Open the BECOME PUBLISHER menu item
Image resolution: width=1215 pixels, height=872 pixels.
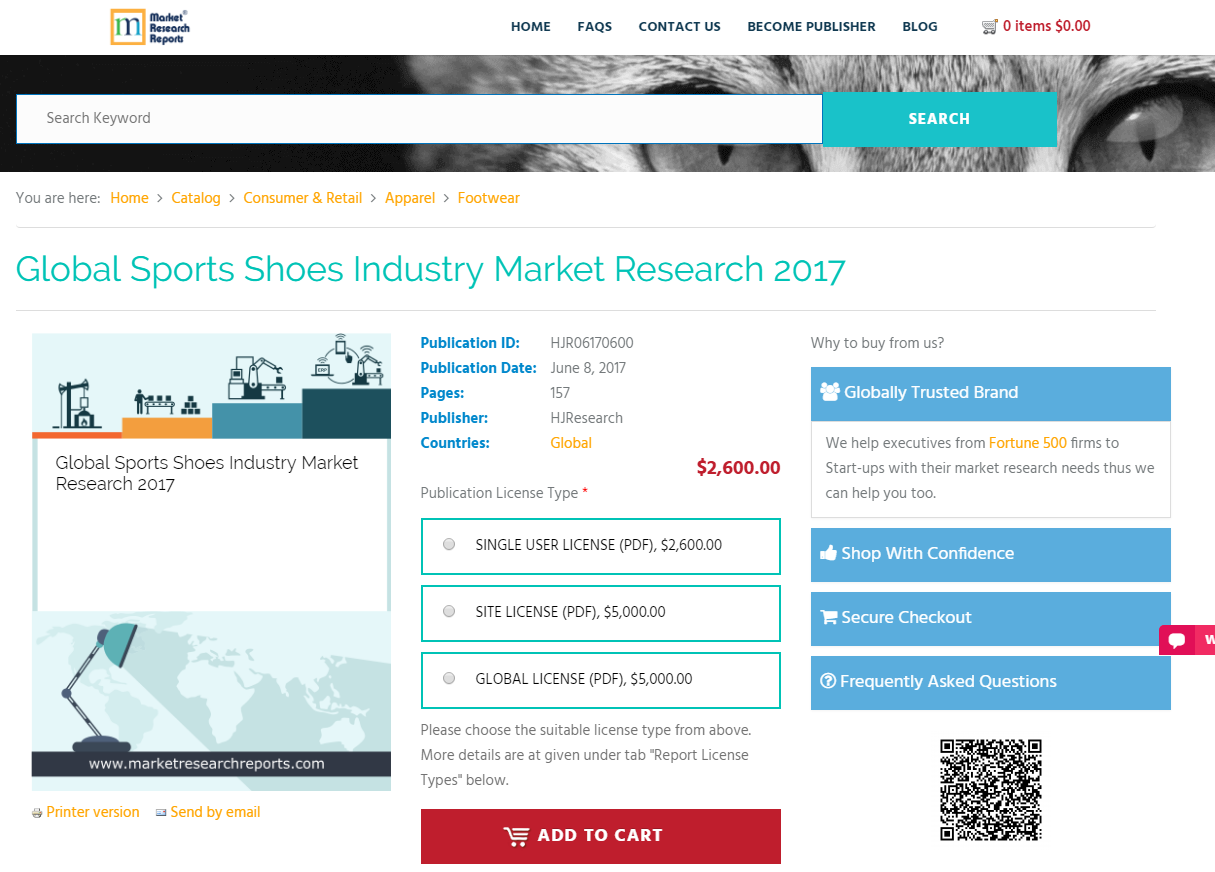(x=811, y=27)
